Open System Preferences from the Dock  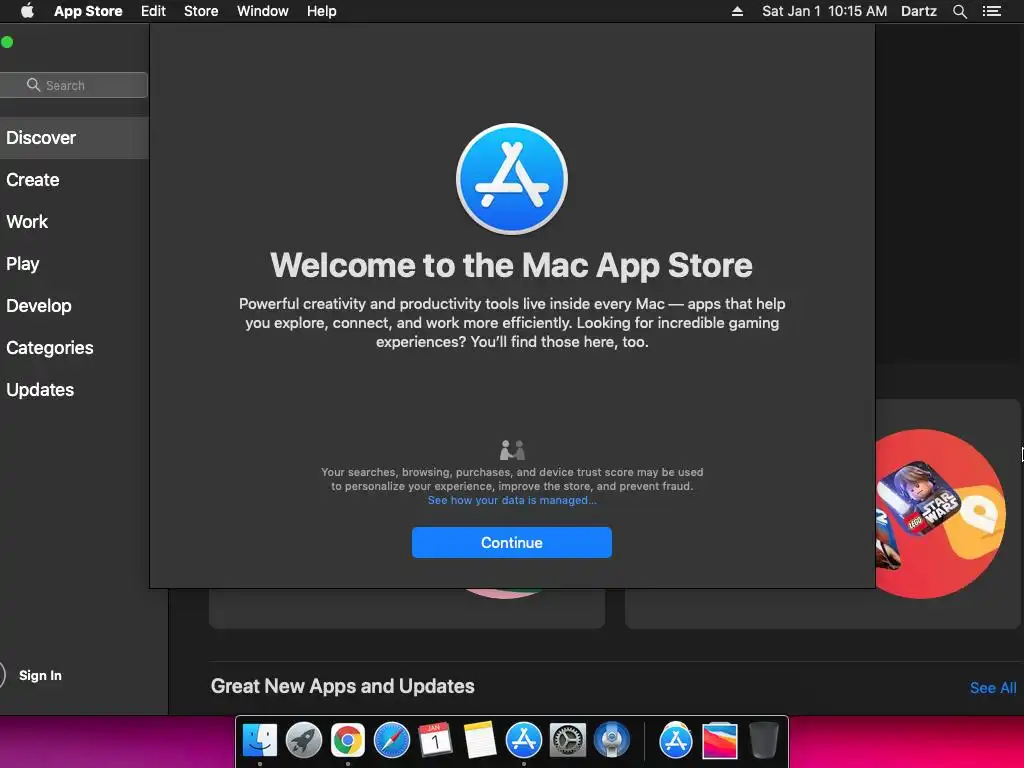pos(568,741)
